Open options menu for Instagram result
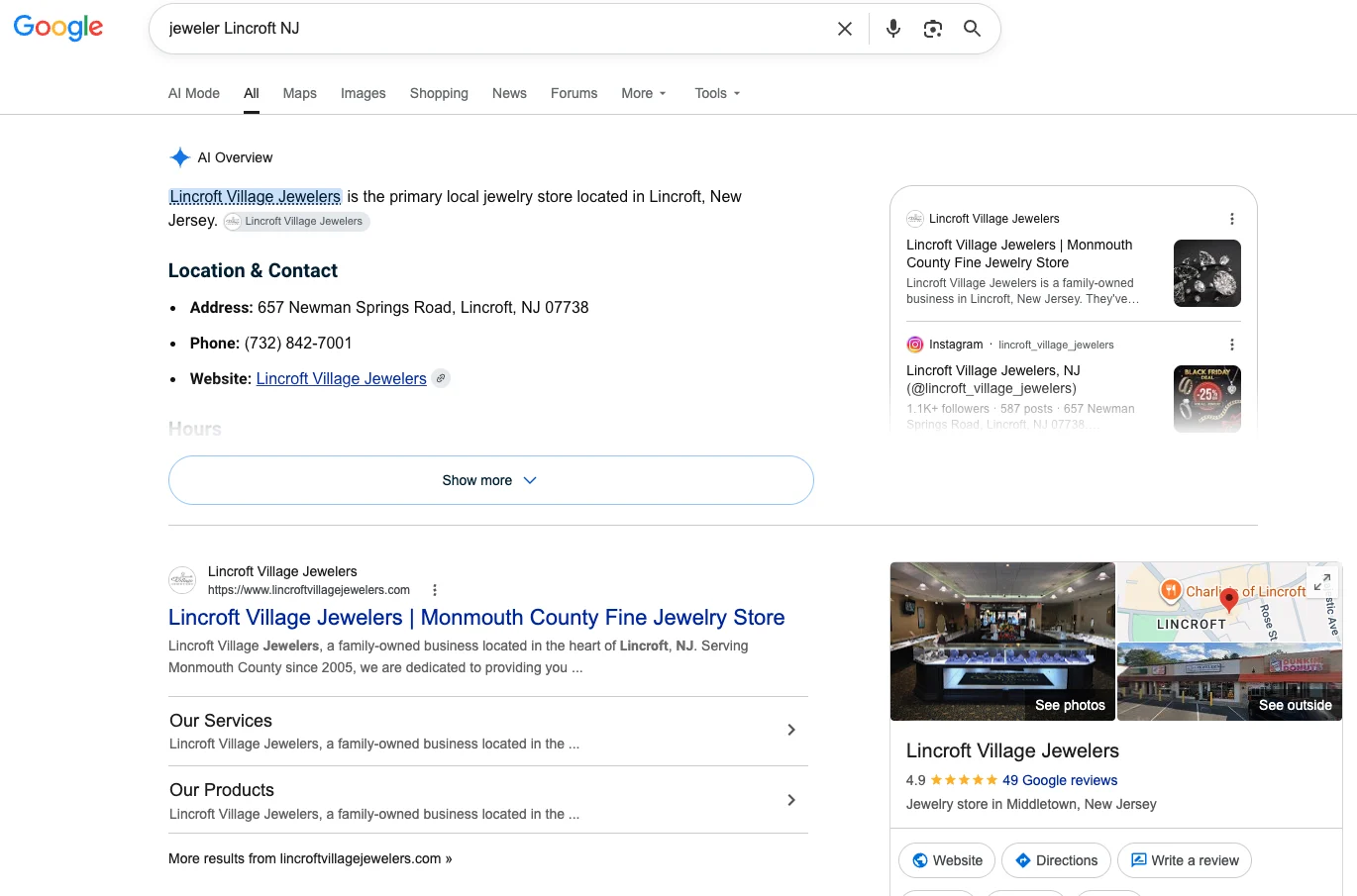The height and width of the screenshot is (896, 1357). click(1232, 345)
